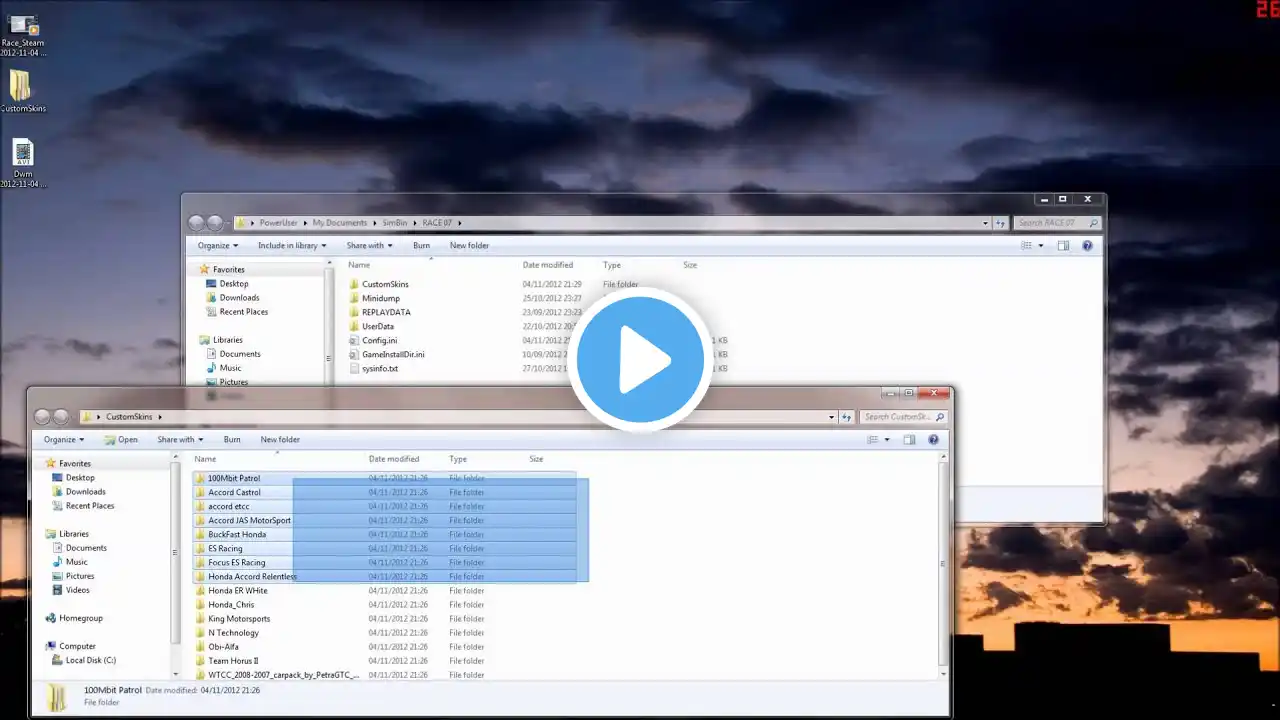Expand address bar history in RACE 07 window
Image resolution: width=1280 pixels, height=720 pixels.
[986, 223]
